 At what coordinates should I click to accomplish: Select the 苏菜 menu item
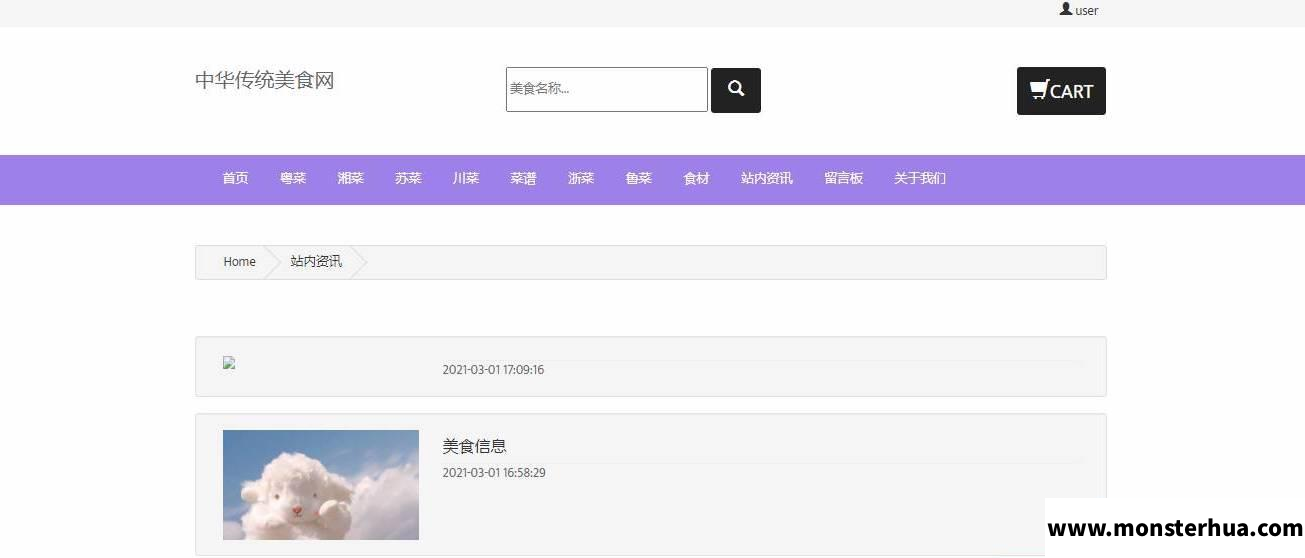click(408, 179)
